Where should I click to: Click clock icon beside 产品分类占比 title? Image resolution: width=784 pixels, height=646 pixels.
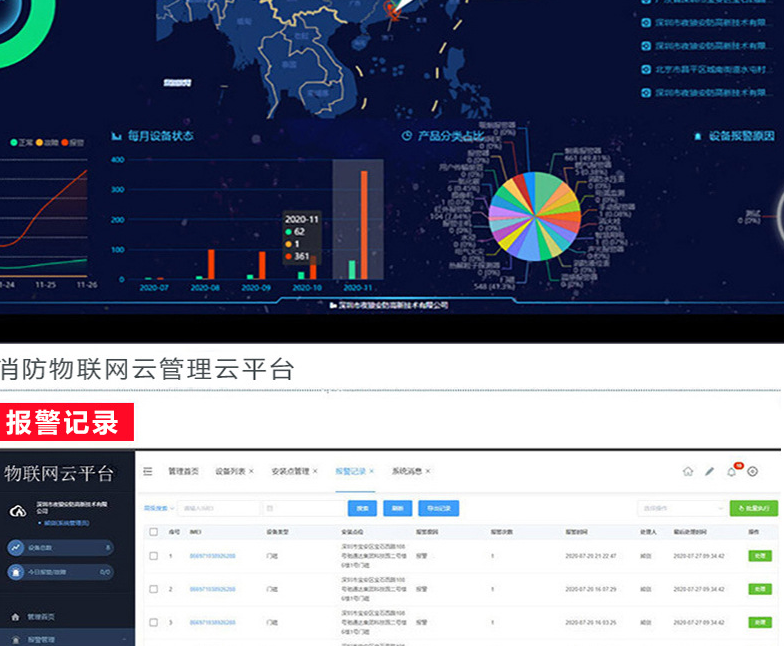tap(406, 136)
